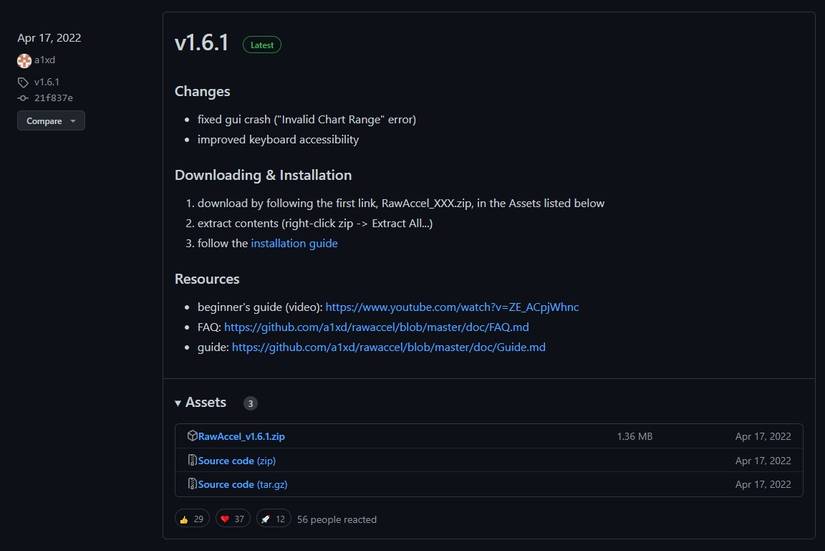This screenshot has height=551, width=825.
Task: Open the installation guide link
Action: coord(294,243)
